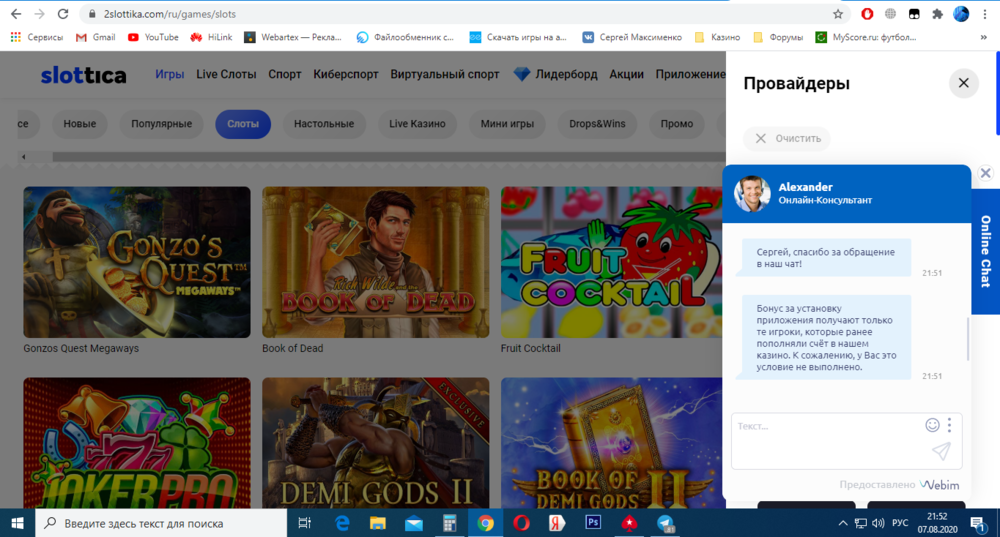Open the Webim provider link
This screenshot has width=1000, height=537.
939,485
